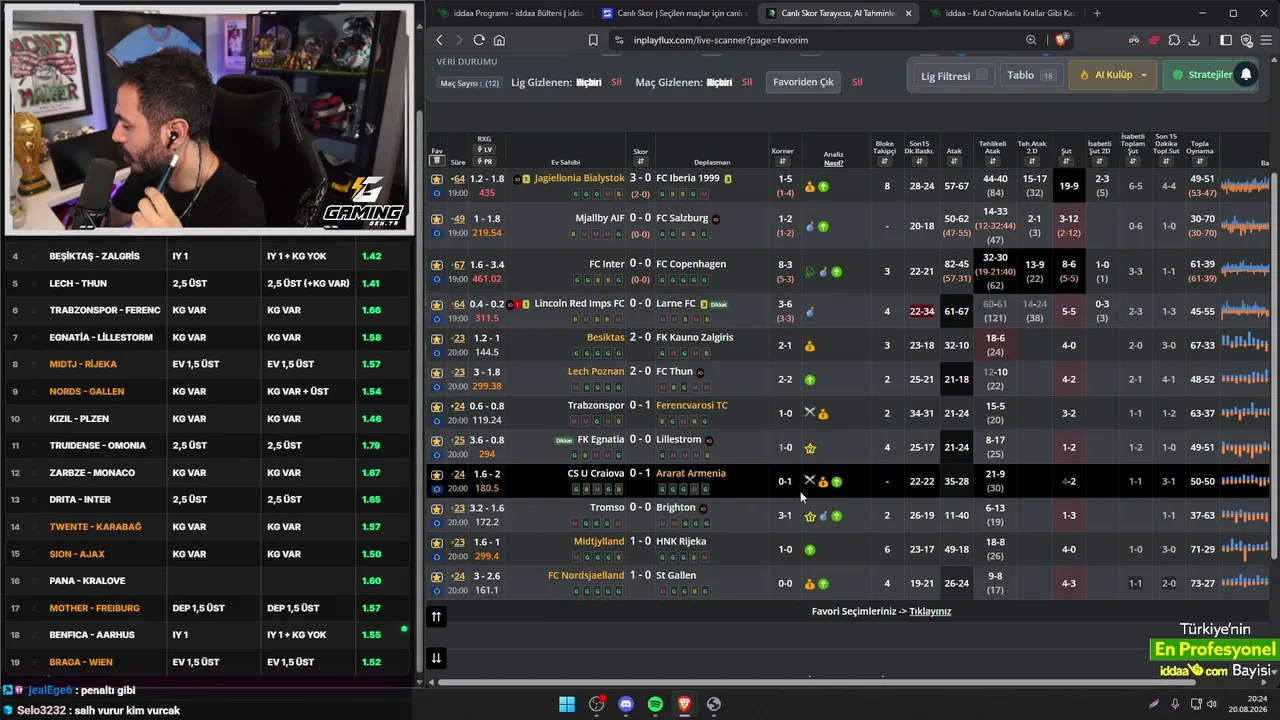Viewport: 1280px width, 720px height.
Task: Switch to iddaa Kral Oranlarla tab
Action: [1002, 13]
